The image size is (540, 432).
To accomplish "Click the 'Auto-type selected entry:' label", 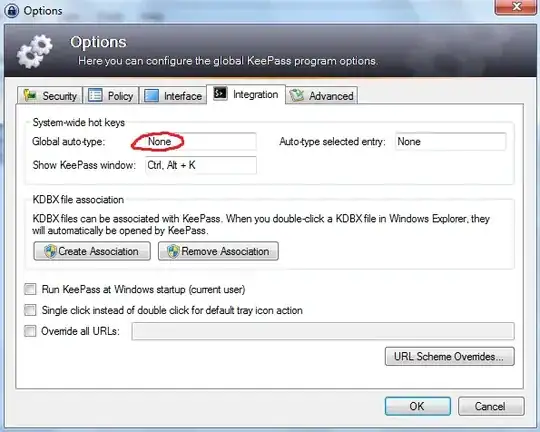I will pyautogui.click(x=332, y=142).
